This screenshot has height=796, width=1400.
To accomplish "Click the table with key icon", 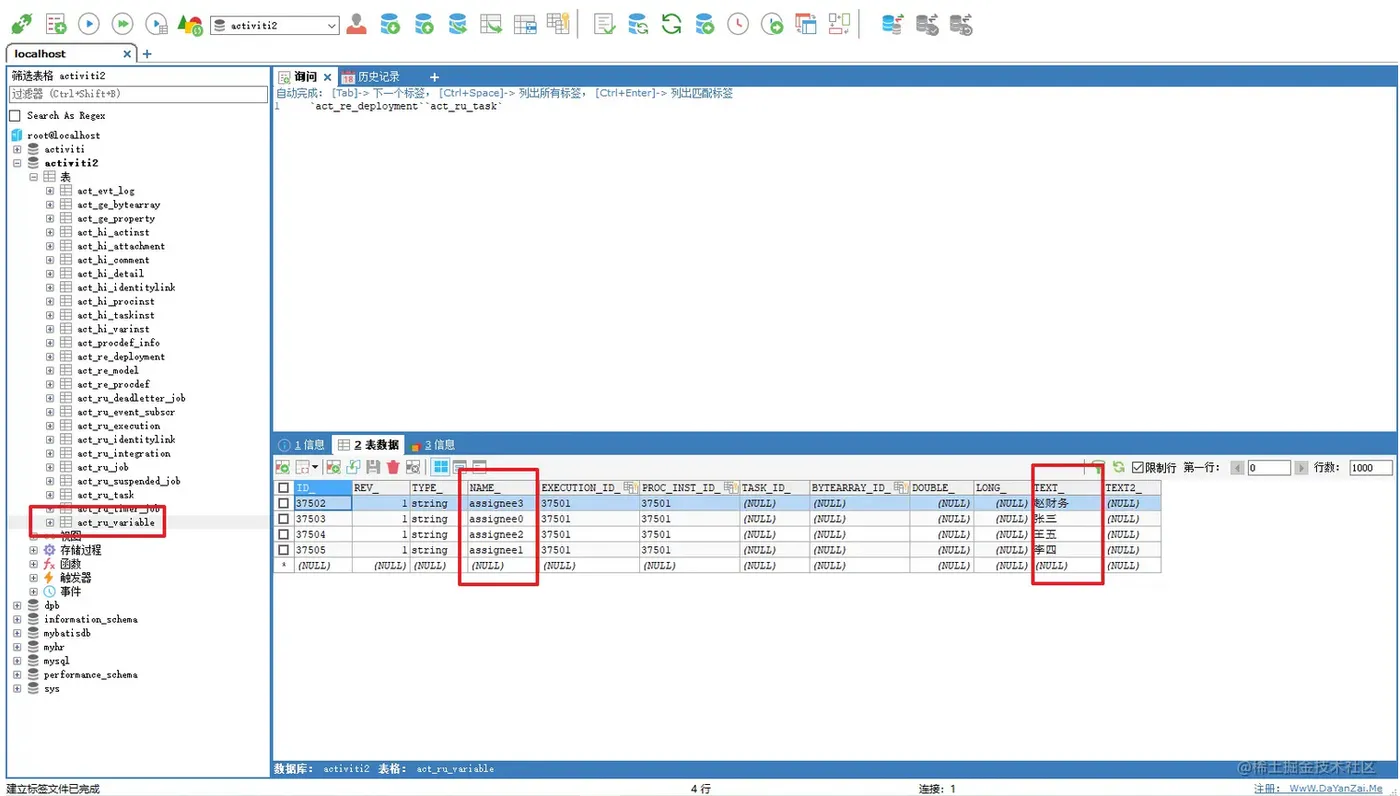I will 558,24.
